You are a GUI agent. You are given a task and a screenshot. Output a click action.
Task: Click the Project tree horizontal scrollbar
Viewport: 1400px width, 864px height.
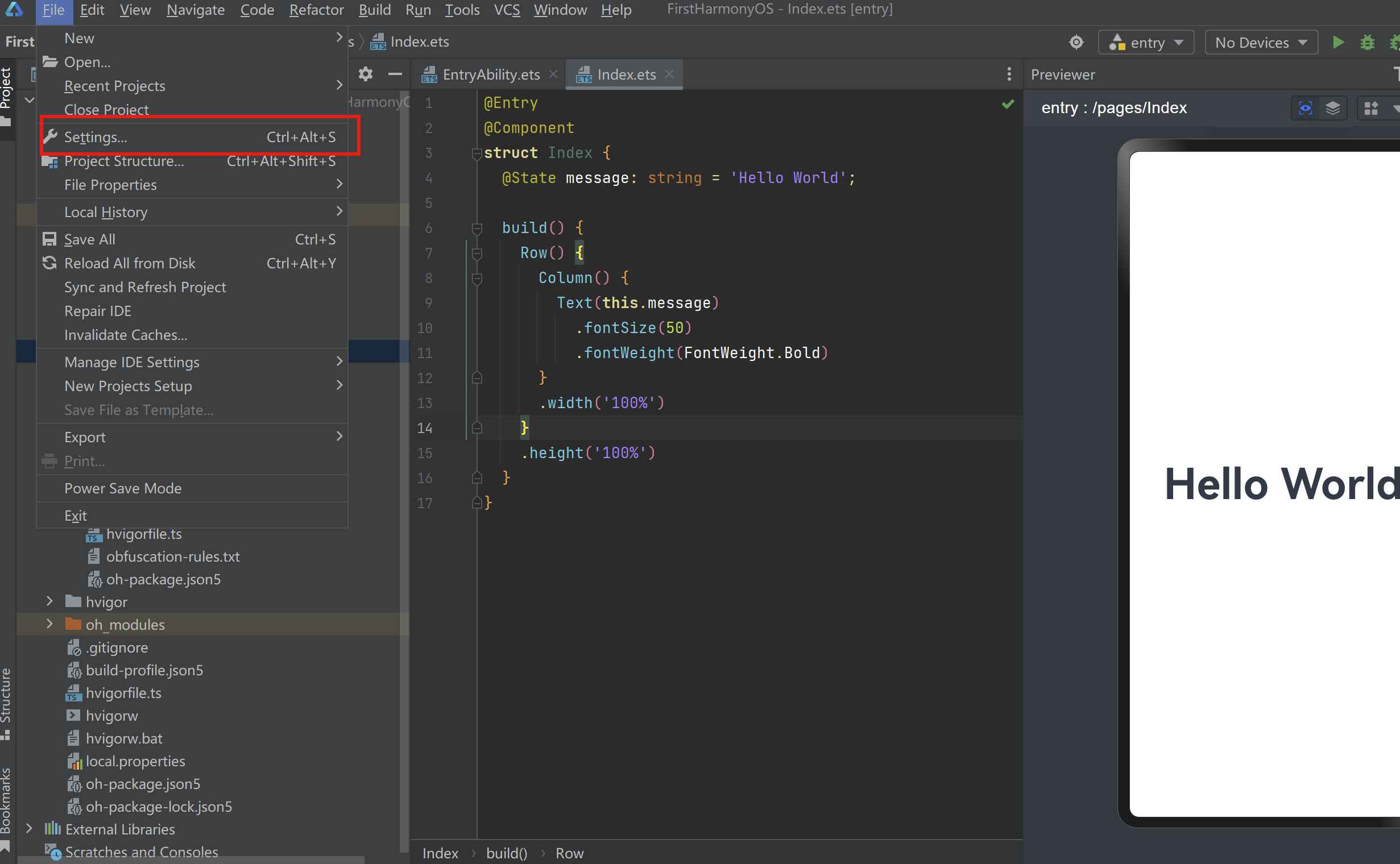coord(192,859)
